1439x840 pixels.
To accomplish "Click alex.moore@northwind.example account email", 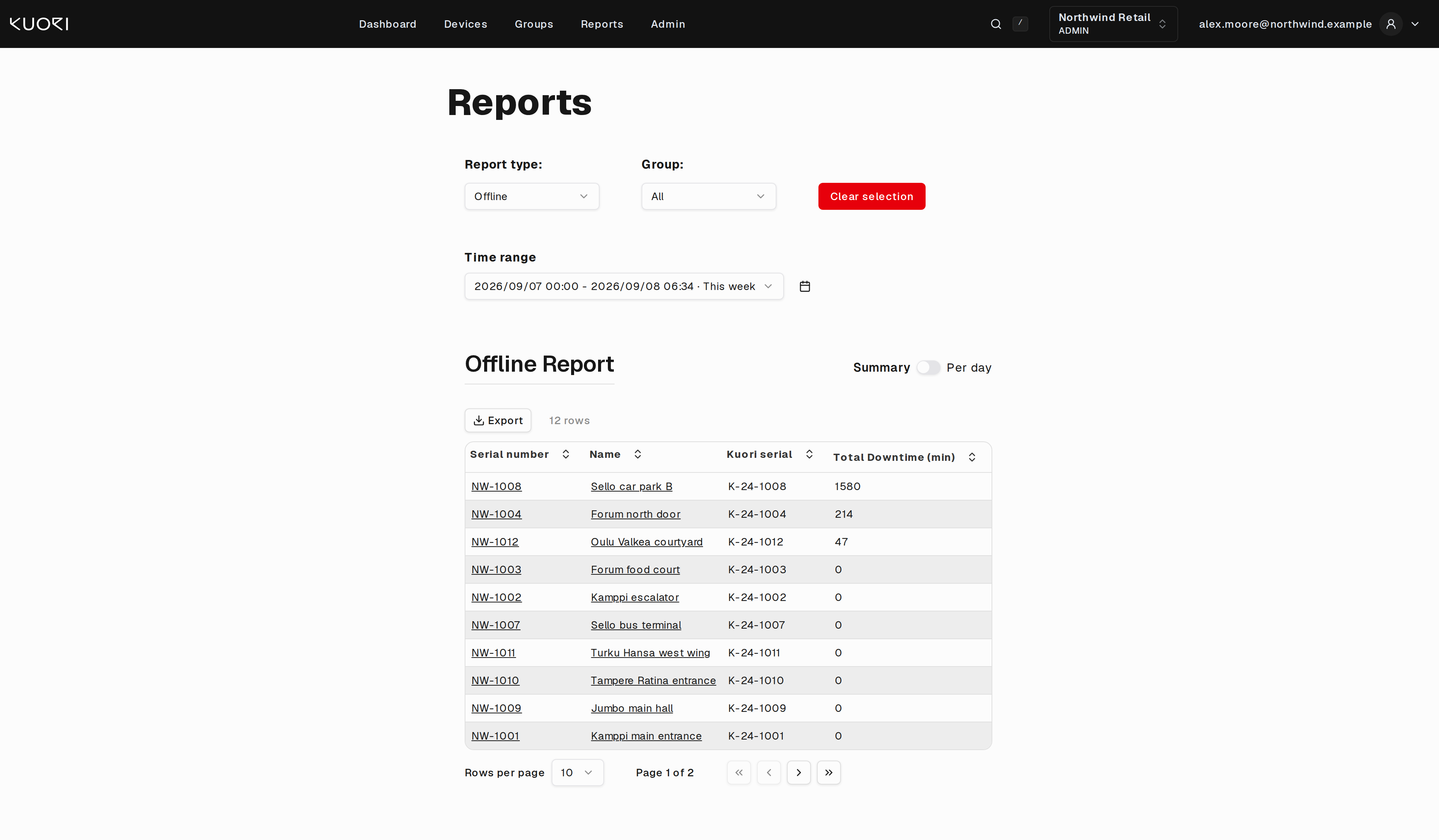I will 1285,24.
